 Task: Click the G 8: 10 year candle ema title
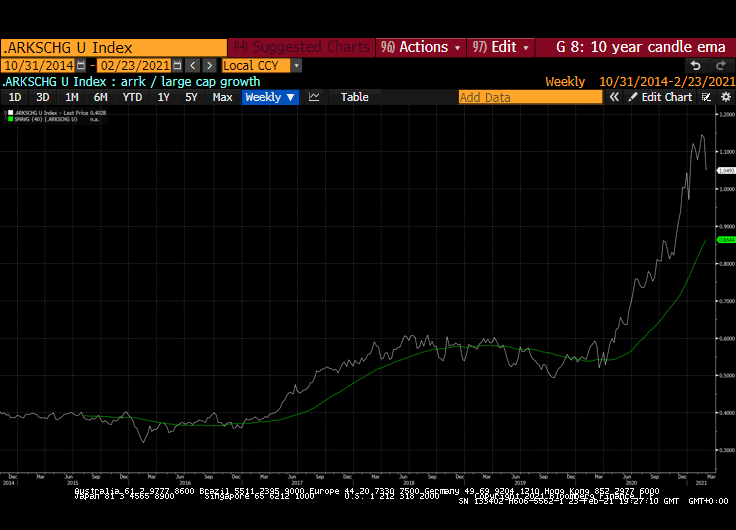(641, 47)
